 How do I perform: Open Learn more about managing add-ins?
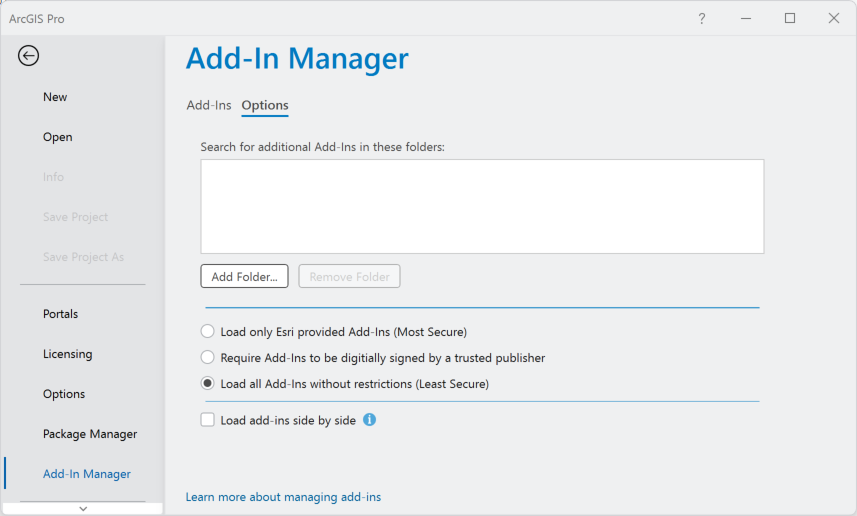283,497
